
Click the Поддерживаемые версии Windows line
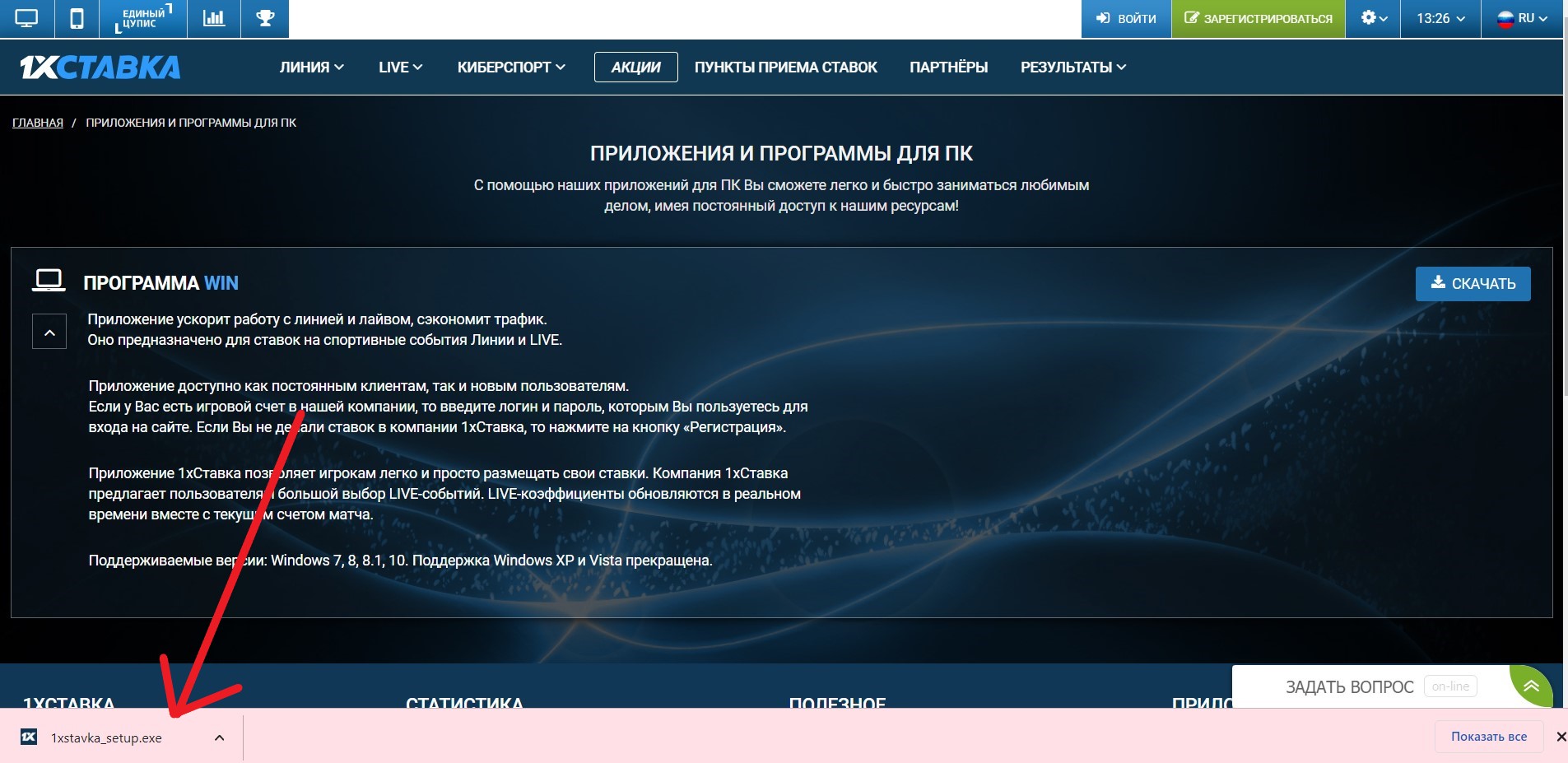tap(400, 561)
